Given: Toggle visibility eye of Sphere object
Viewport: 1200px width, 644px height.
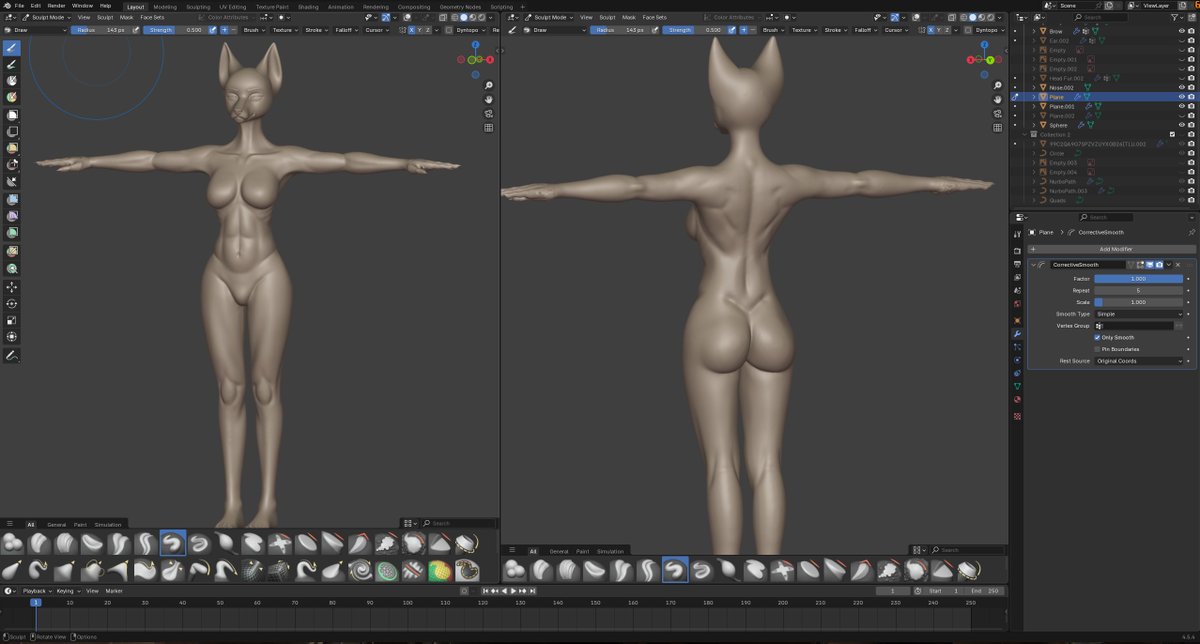Looking at the screenshot, I should 1181,125.
